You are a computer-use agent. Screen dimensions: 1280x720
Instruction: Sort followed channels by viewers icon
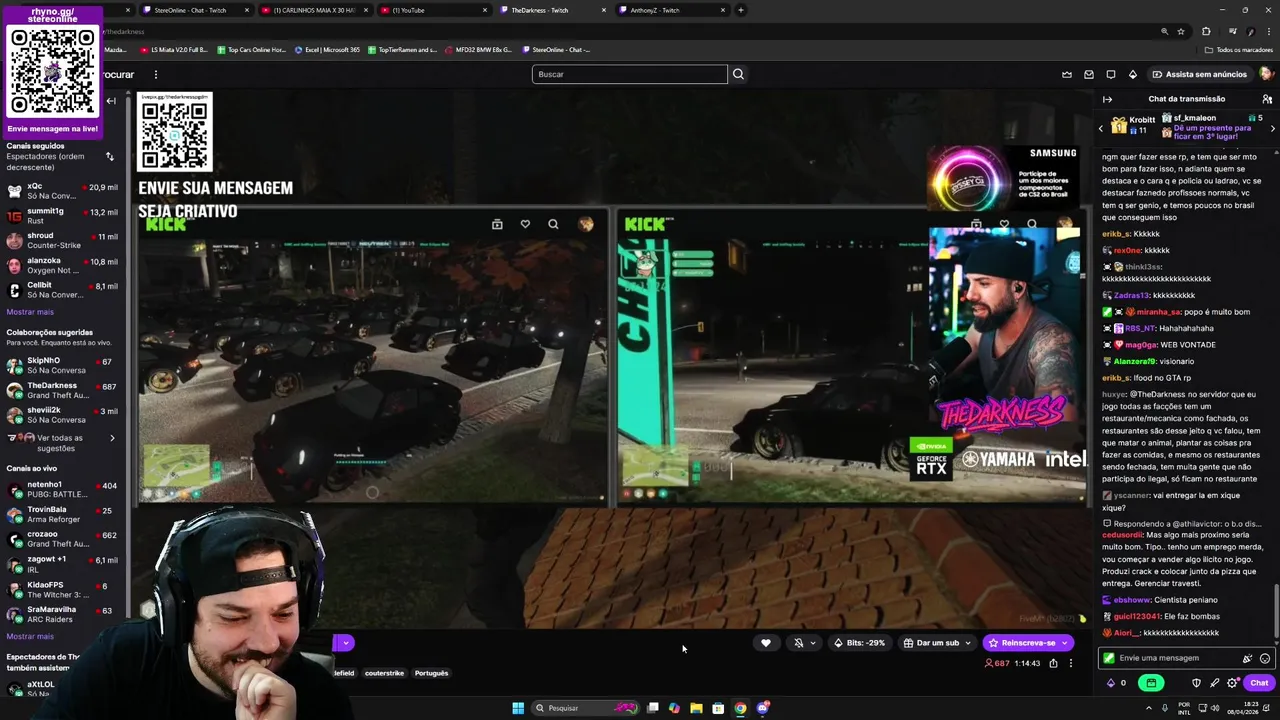pyautogui.click(x=110, y=157)
